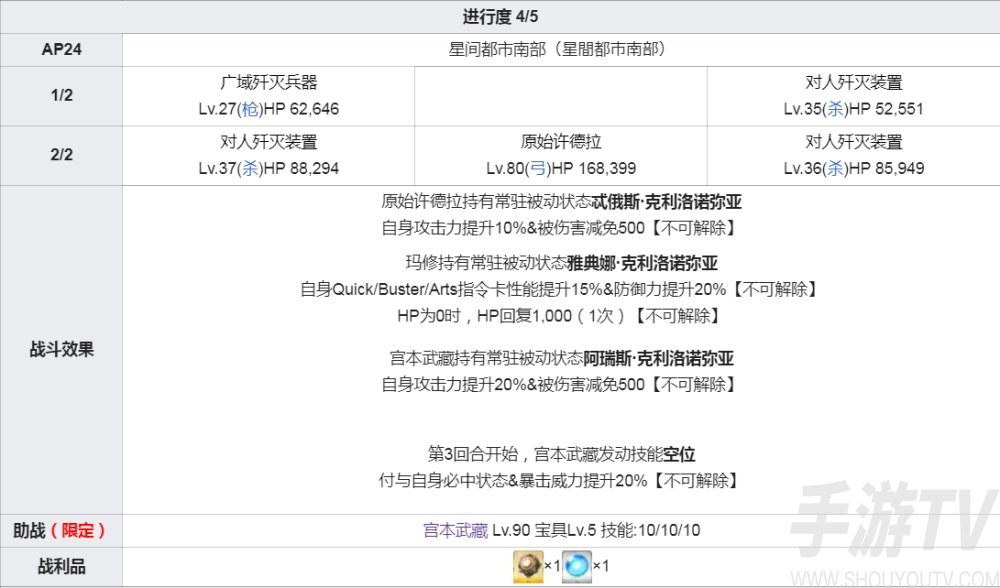This screenshot has width=1000, height=588.
Task: Select the 星间都市南部 location text
Action: [557, 49]
